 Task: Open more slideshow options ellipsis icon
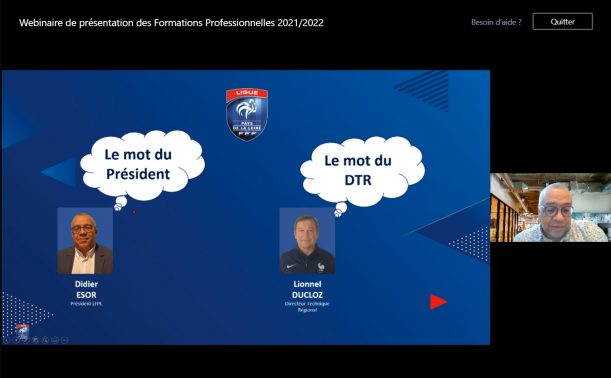64,340
